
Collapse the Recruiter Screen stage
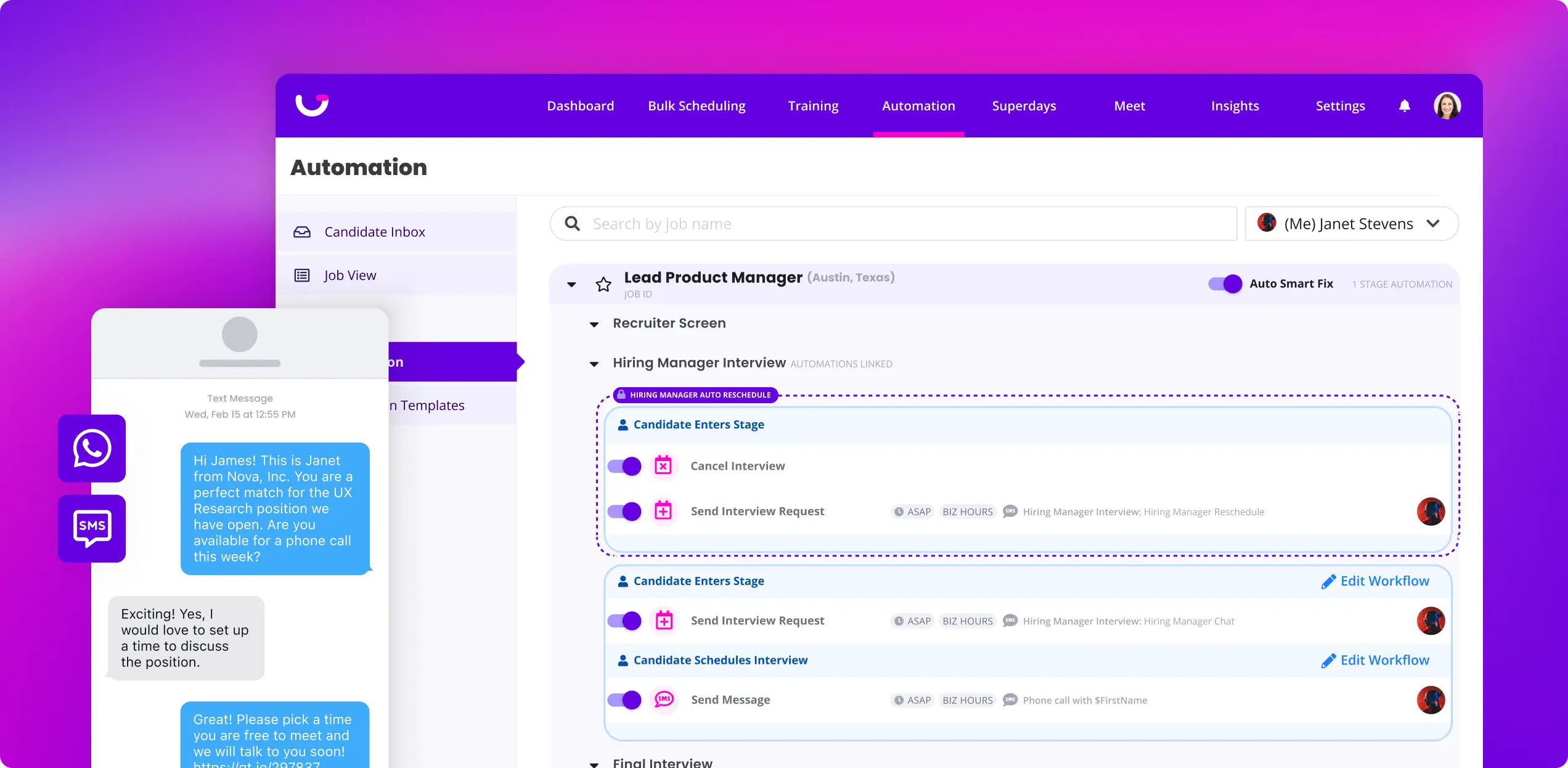(594, 324)
